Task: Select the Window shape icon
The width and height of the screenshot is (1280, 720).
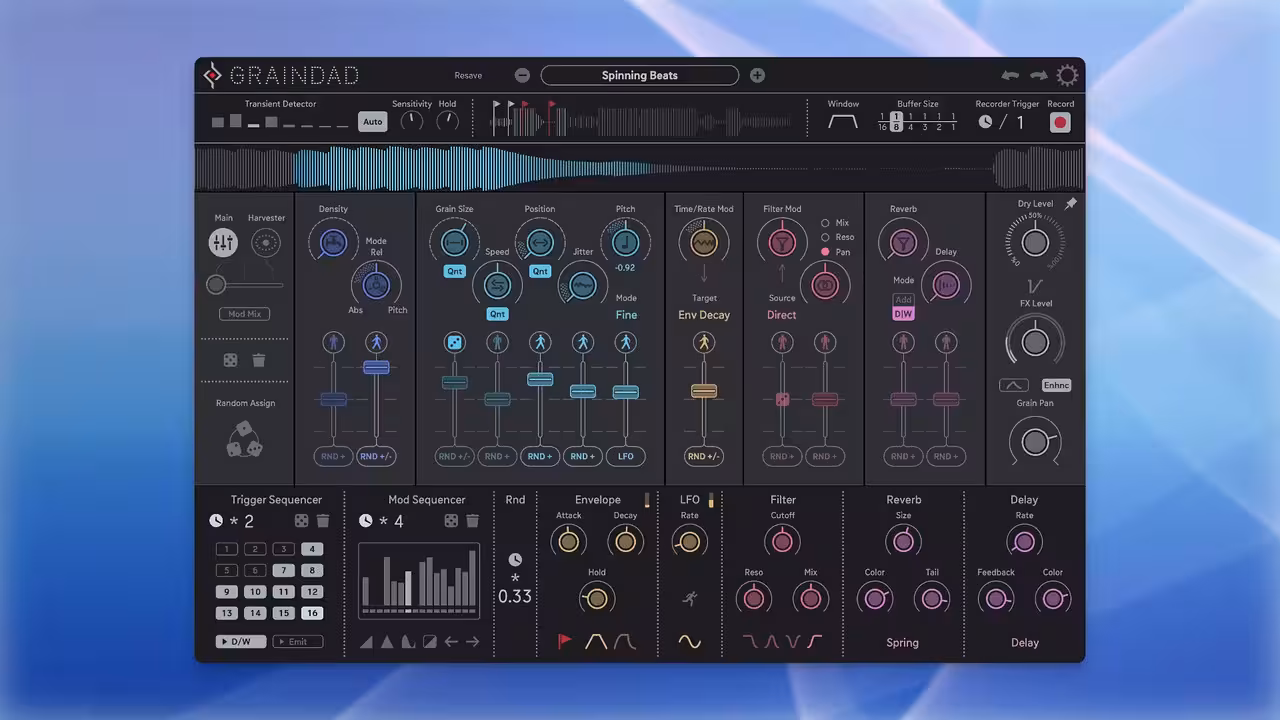Action: [843, 122]
